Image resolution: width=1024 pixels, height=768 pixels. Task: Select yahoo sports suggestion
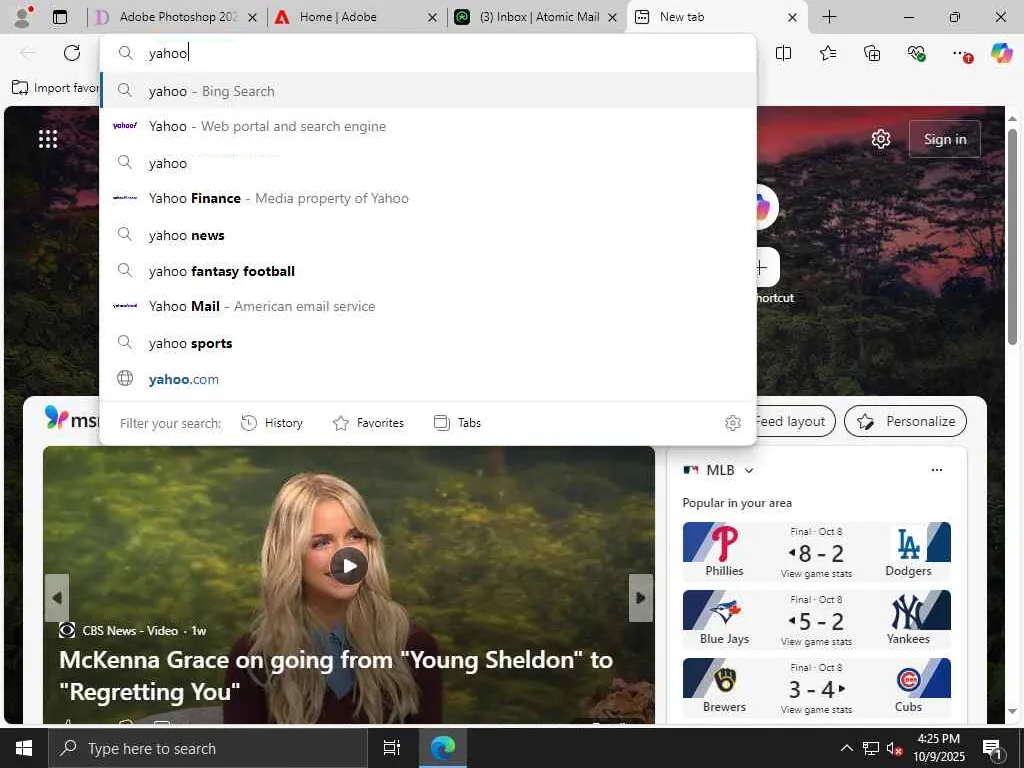(x=428, y=343)
